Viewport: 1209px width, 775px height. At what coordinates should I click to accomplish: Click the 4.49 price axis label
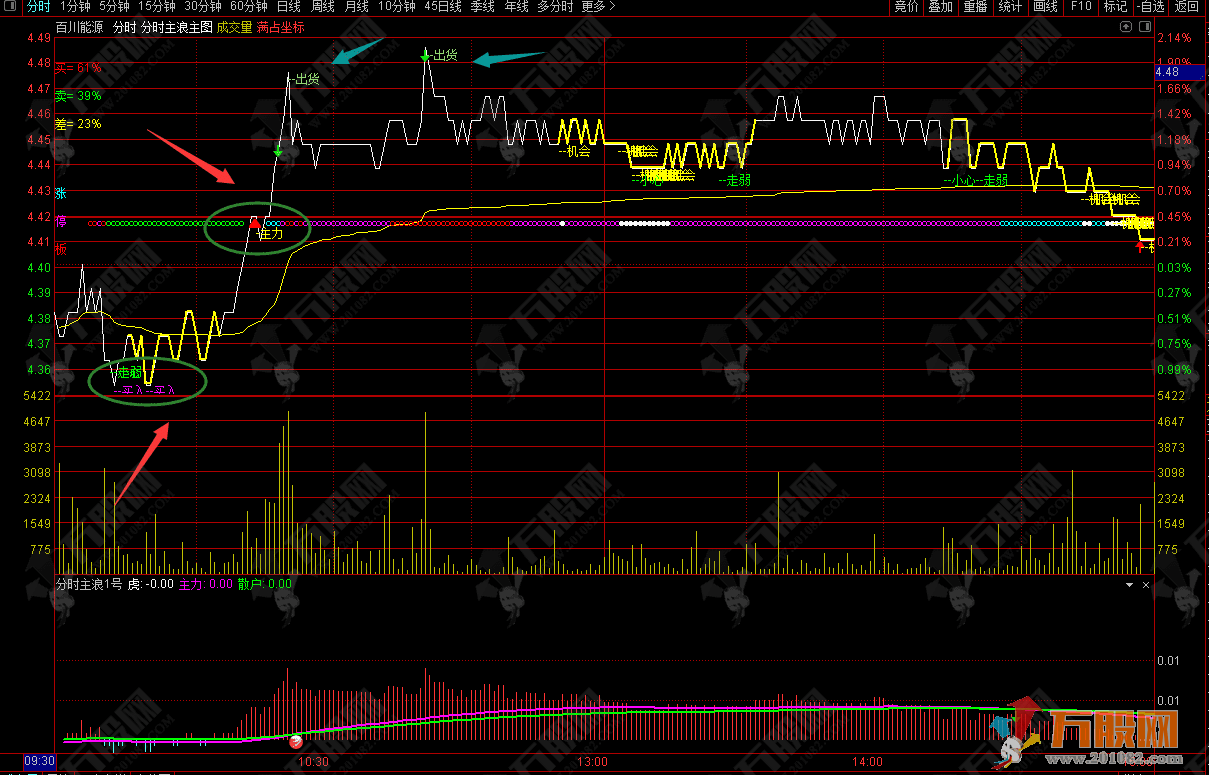tap(39, 38)
